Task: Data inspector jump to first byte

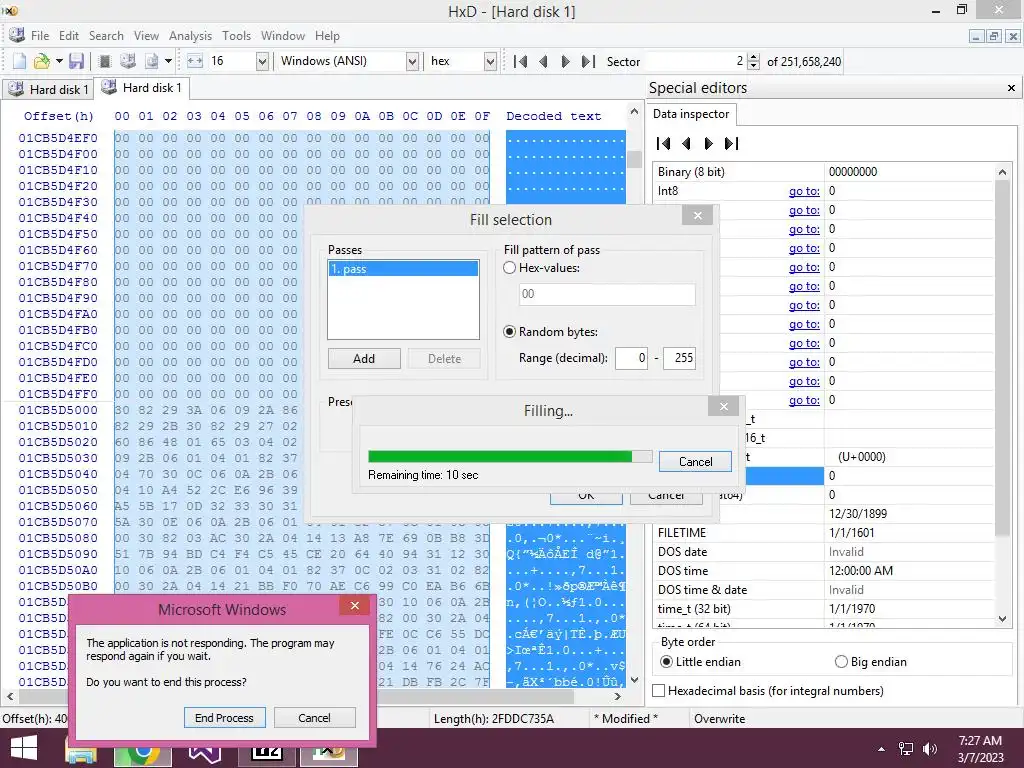Action: (664, 144)
